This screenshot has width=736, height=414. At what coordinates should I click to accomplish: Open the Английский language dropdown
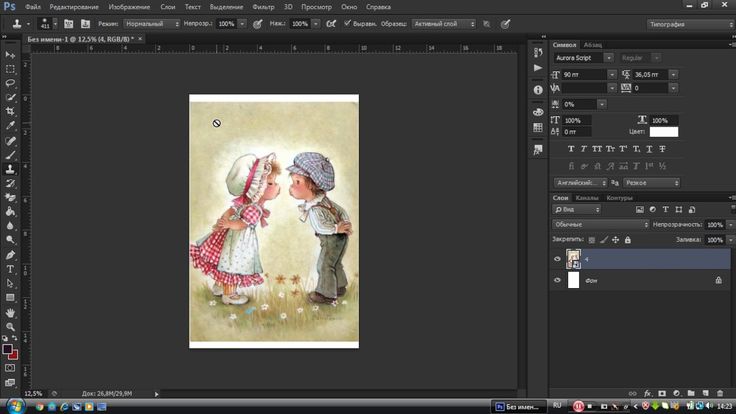(581, 183)
